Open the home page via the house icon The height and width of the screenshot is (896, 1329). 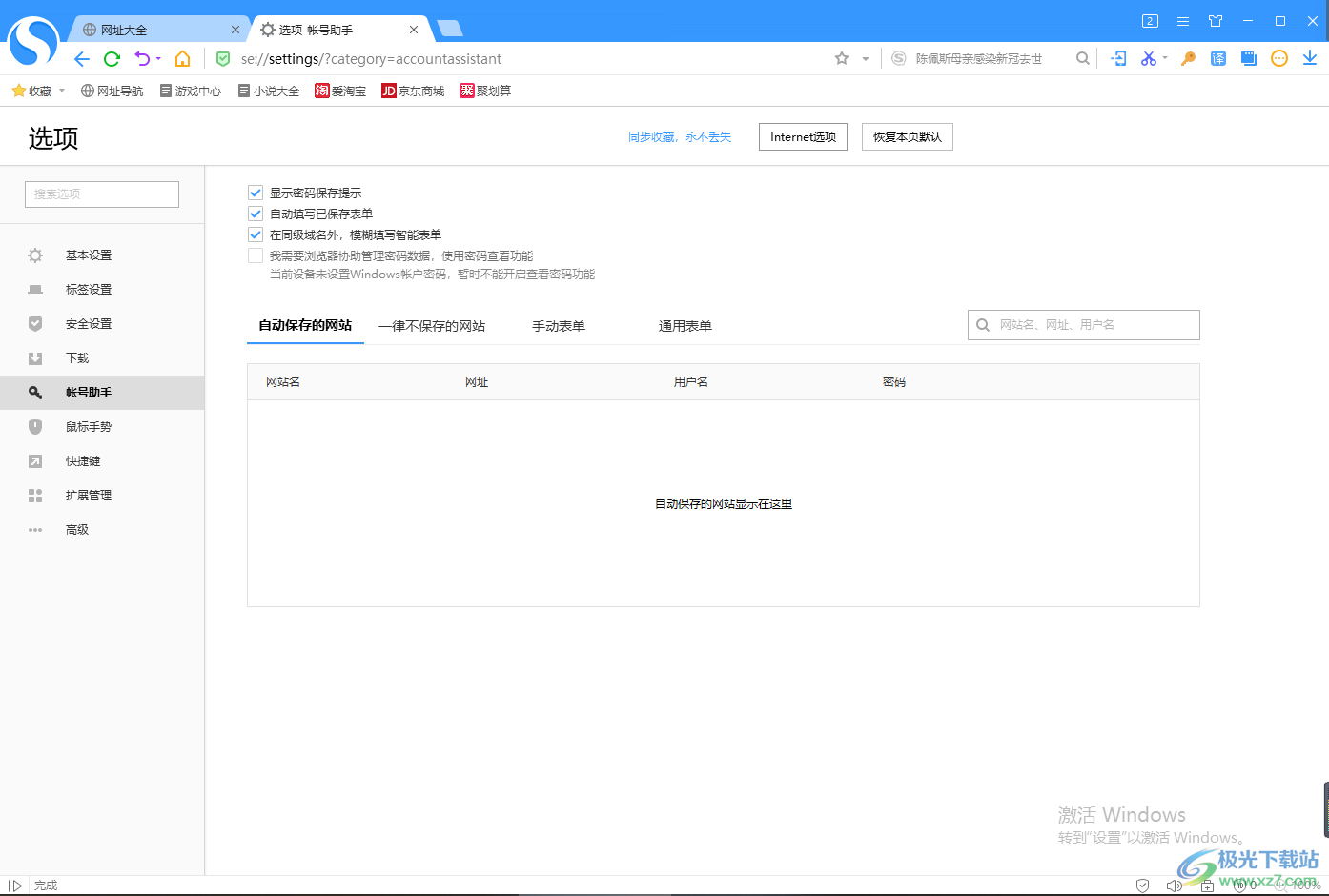[183, 59]
